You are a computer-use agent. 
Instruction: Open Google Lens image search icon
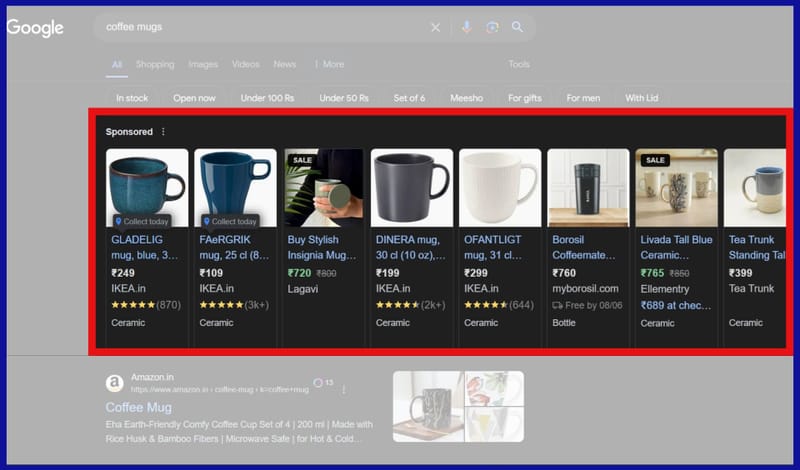click(492, 27)
